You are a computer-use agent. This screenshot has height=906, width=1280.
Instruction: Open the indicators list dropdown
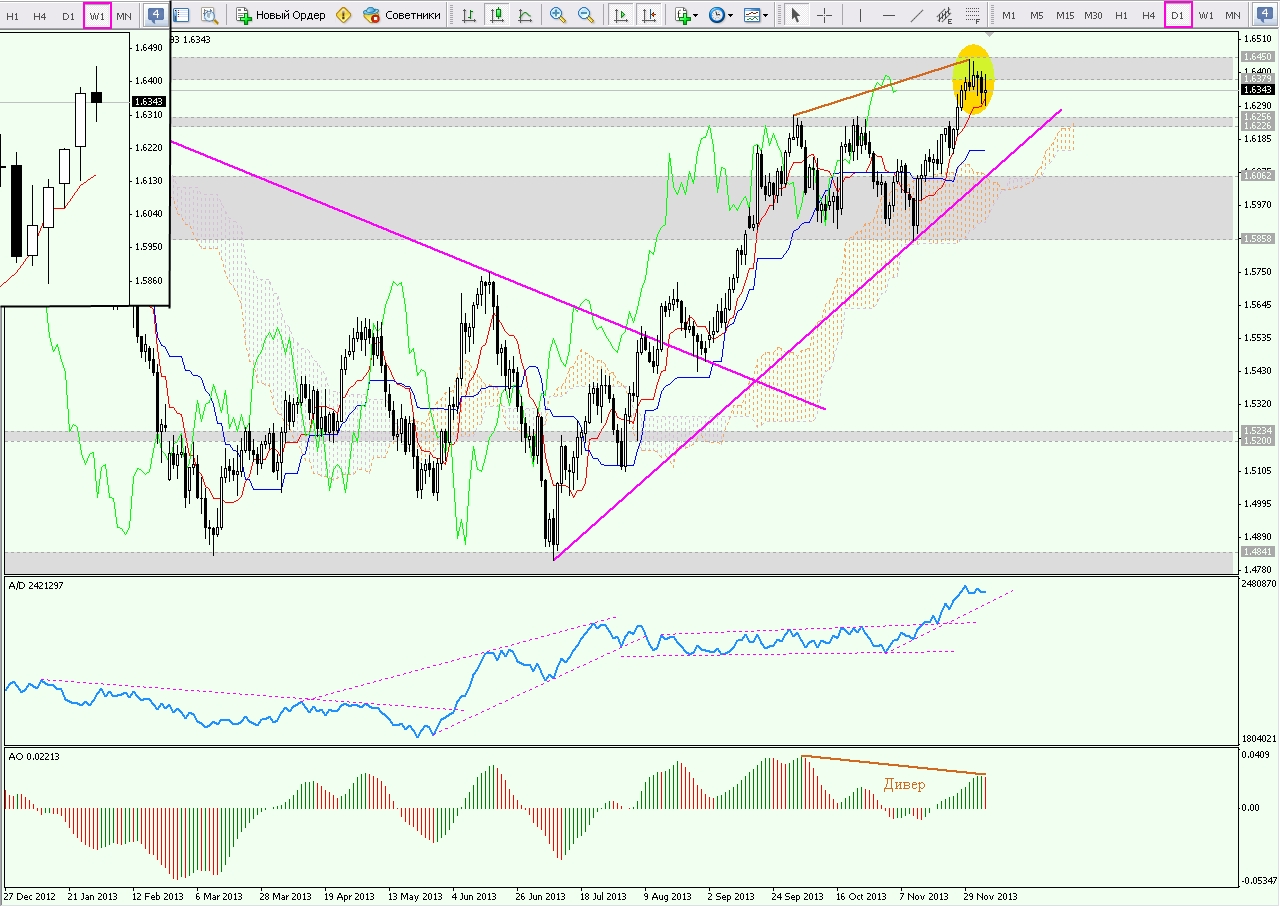(686, 15)
